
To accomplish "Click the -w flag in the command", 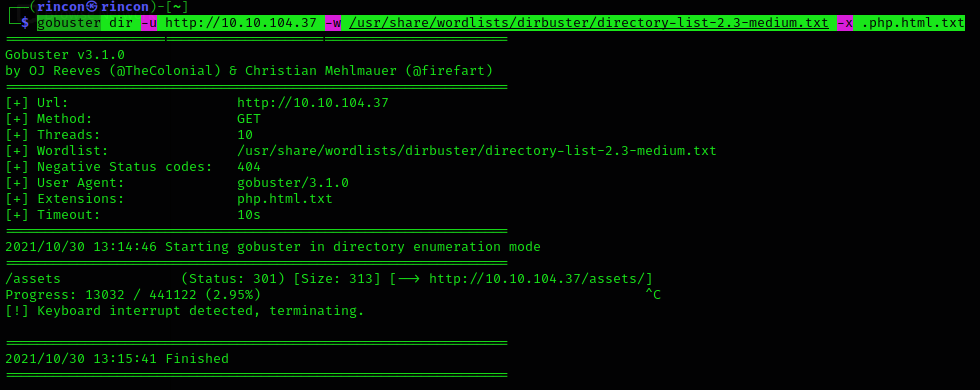I will point(333,23).
